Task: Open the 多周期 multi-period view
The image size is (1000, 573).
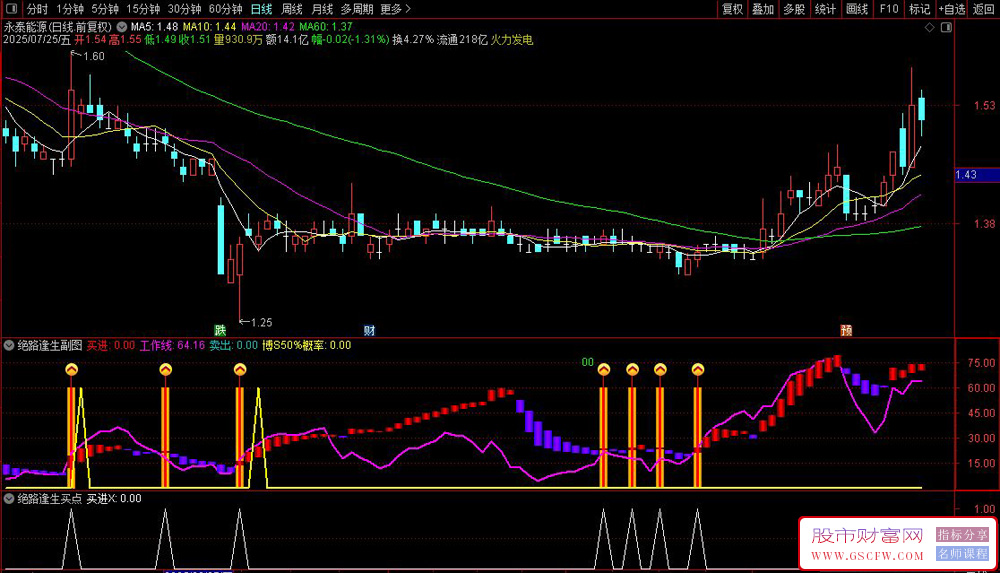Action: tap(357, 9)
